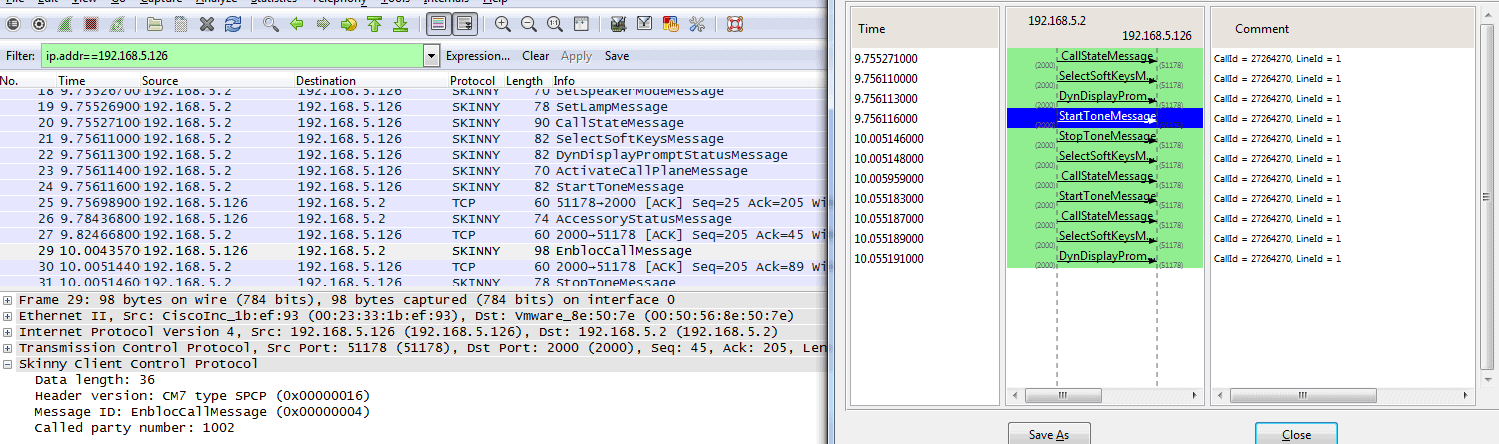
Task: Open a capture file (folder icon)
Action: point(154,23)
